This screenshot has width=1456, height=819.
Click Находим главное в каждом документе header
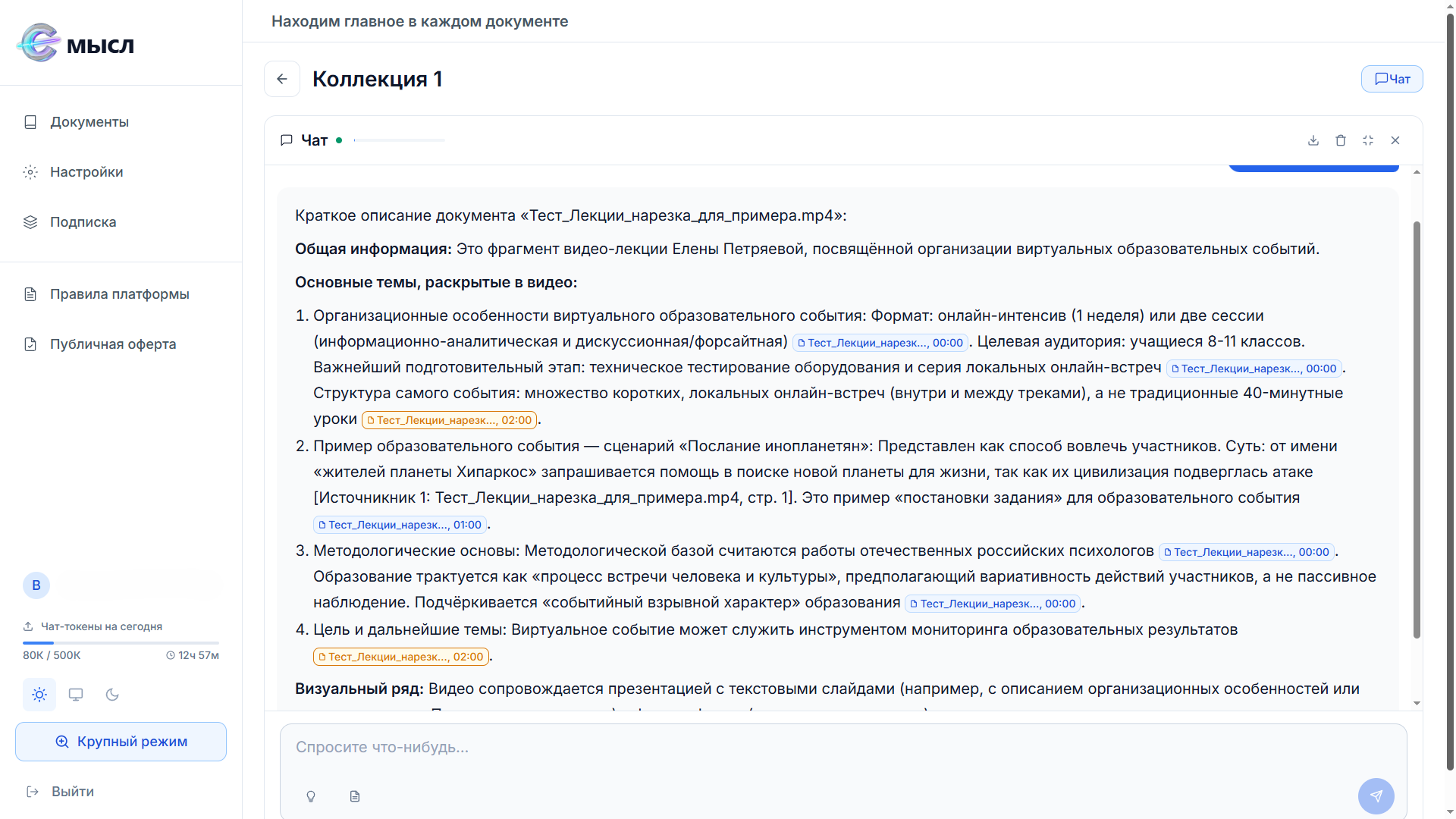420,21
